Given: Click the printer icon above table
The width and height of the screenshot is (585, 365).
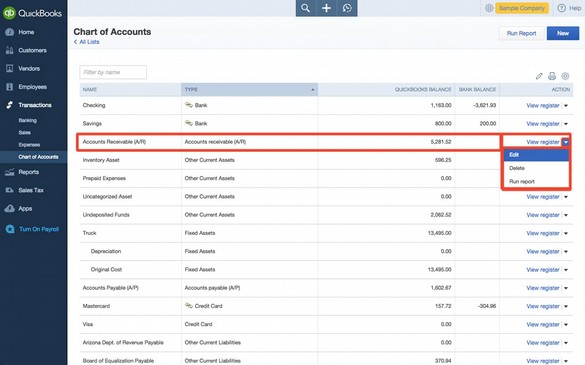Looking at the screenshot, I should pyautogui.click(x=552, y=76).
